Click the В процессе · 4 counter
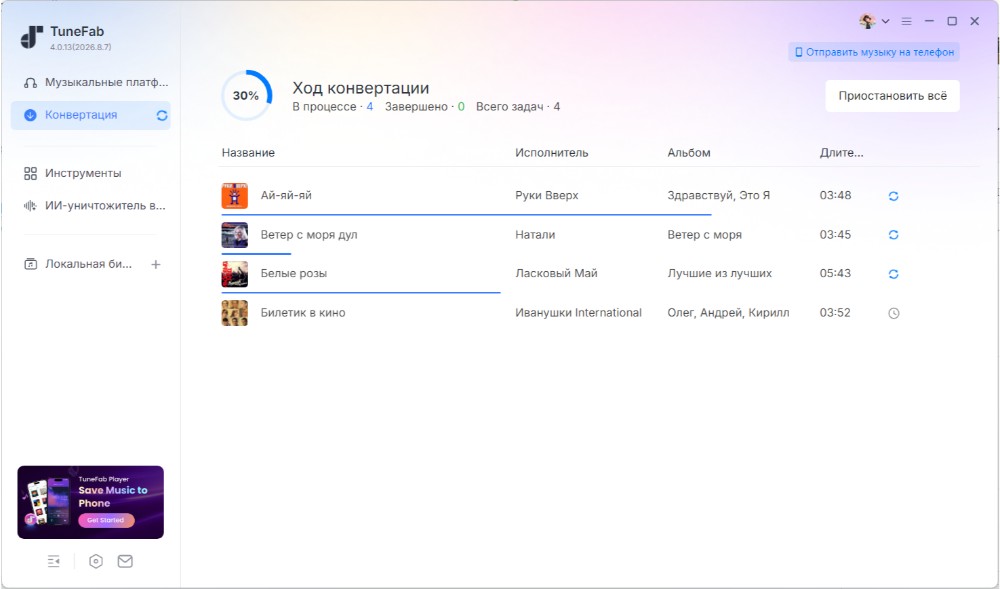 click(x=333, y=107)
